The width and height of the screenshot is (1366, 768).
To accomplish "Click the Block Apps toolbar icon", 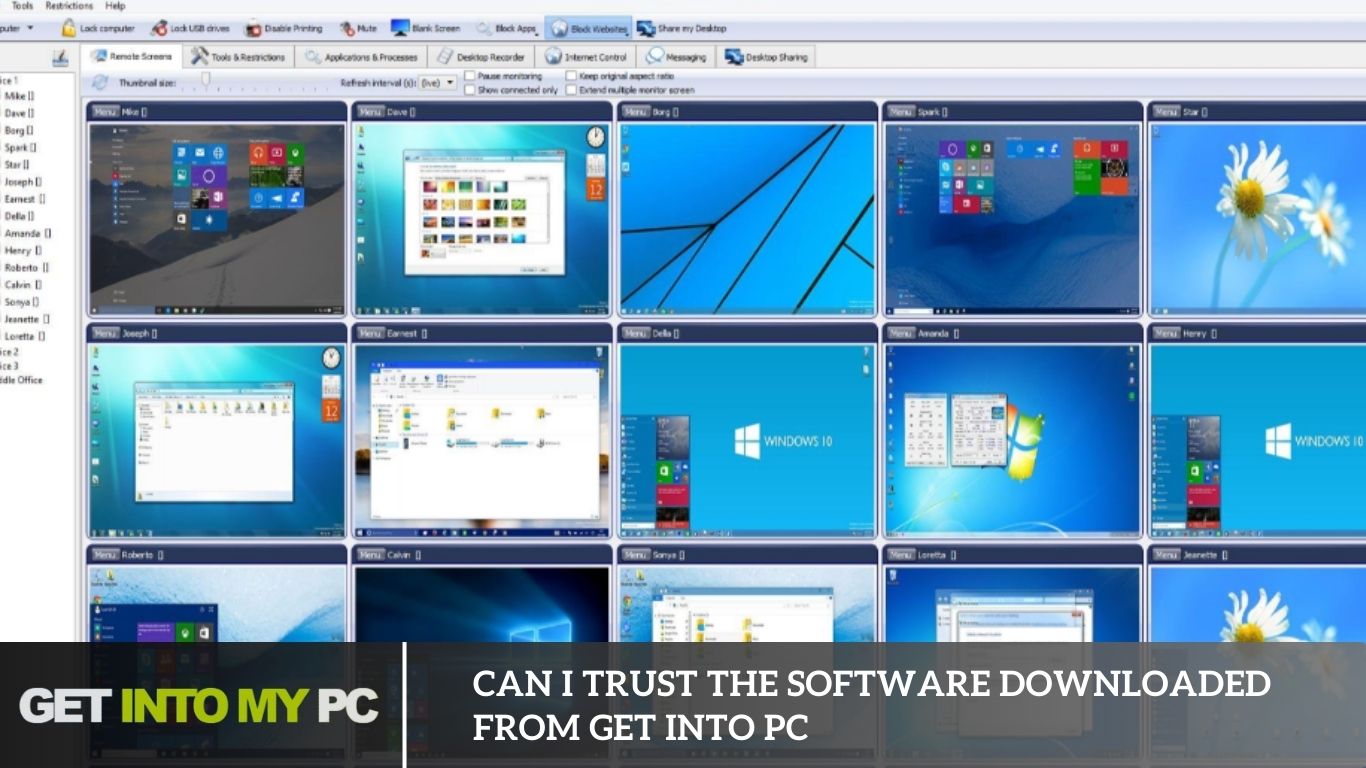I will (x=484, y=28).
